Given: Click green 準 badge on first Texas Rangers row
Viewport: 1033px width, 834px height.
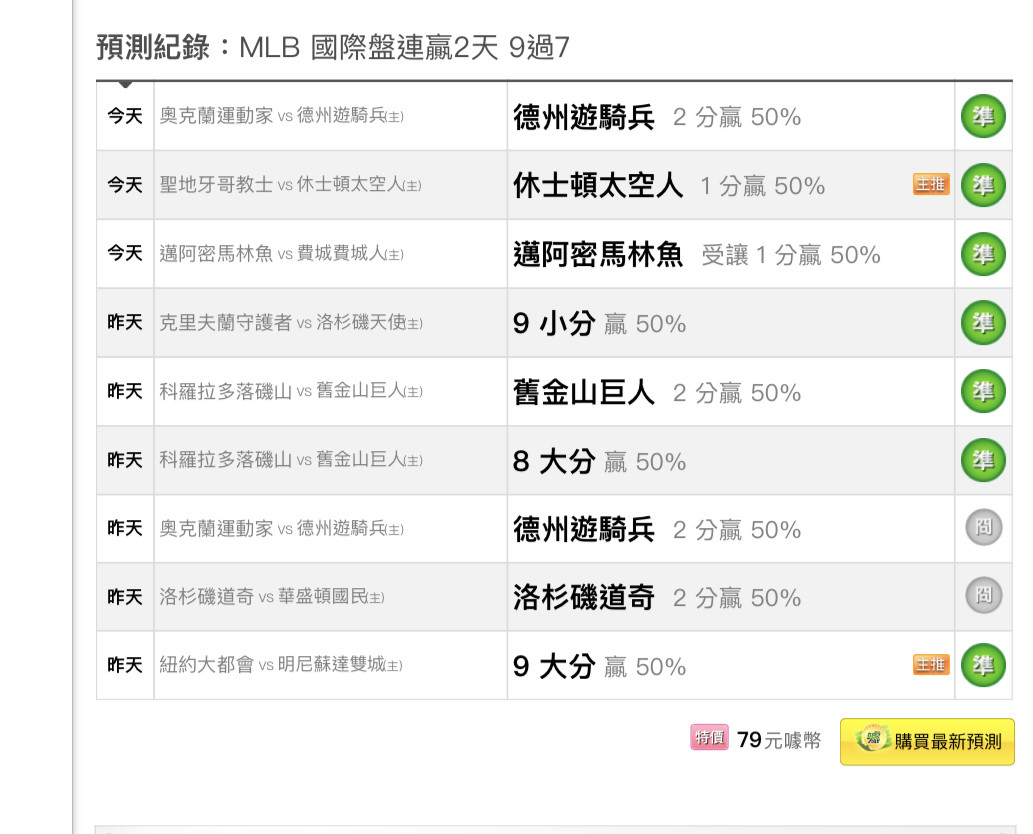Looking at the screenshot, I should coord(983,117).
